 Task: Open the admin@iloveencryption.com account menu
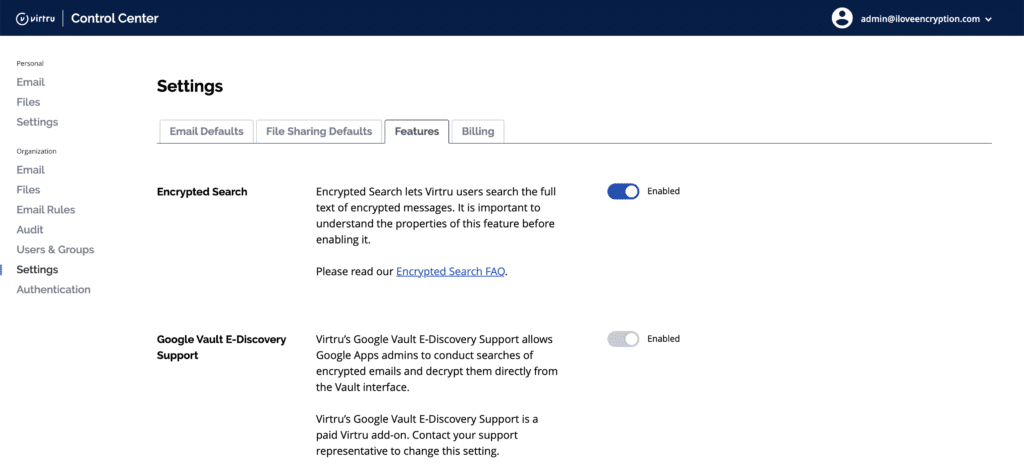point(920,18)
